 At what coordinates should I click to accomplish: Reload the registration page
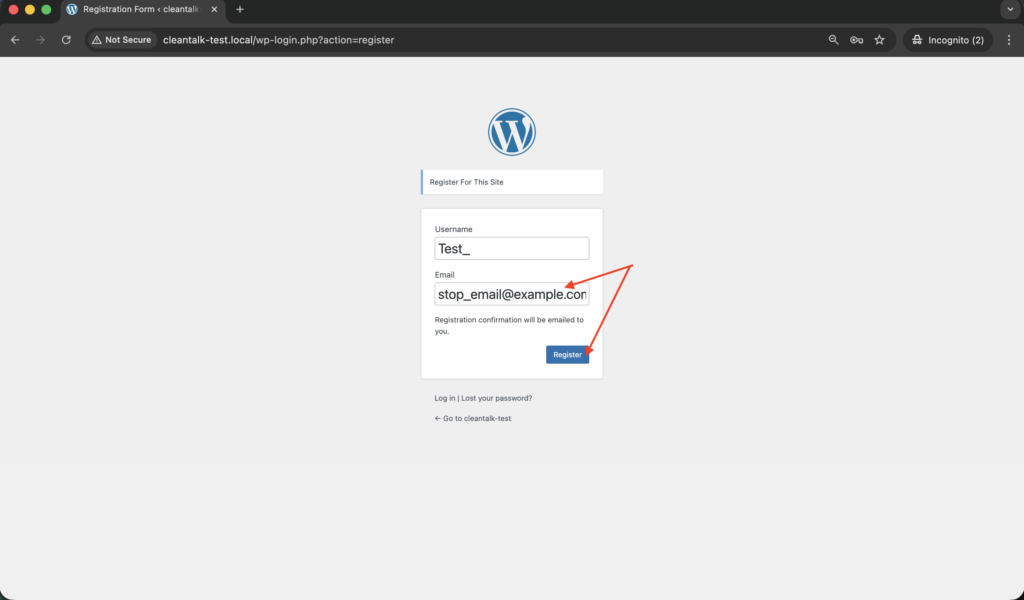point(66,40)
